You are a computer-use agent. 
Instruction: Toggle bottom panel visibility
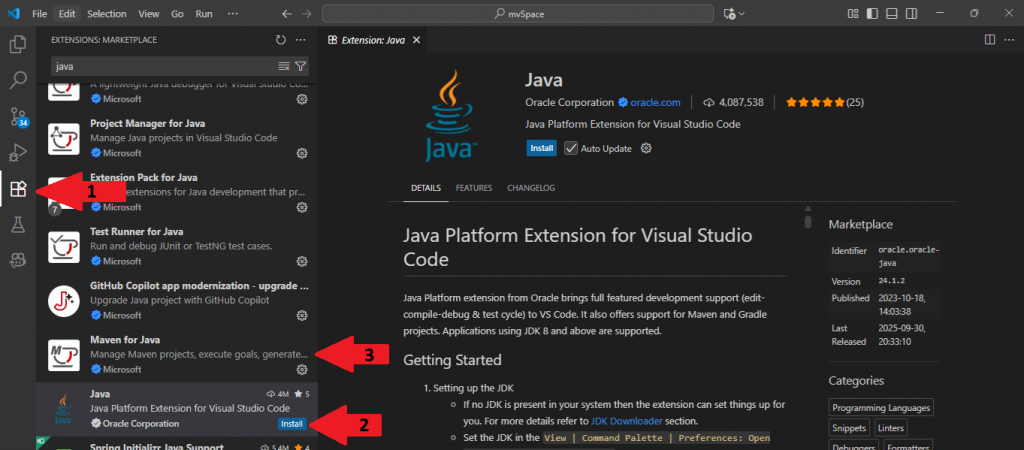coord(891,14)
